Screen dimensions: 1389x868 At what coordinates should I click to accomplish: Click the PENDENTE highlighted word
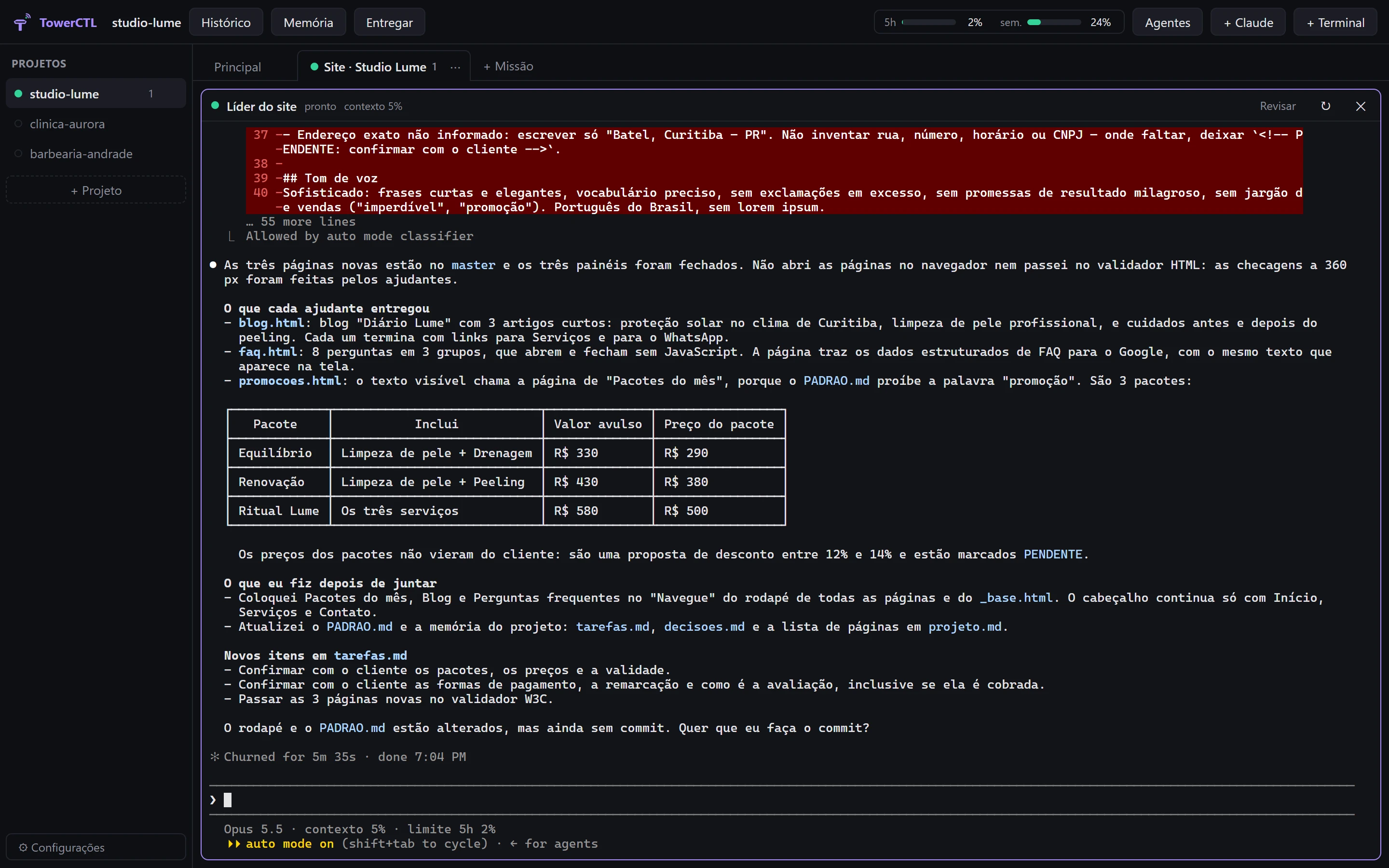pyautogui.click(x=1053, y=554)
